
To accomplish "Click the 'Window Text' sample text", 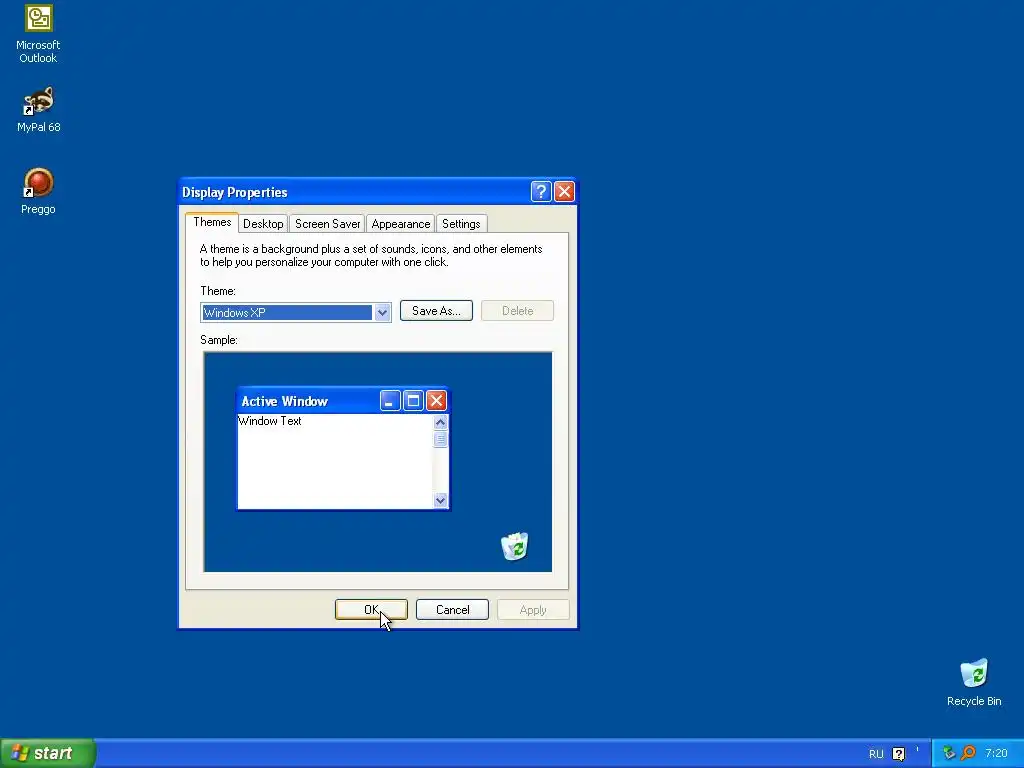I will click(270, 421).
